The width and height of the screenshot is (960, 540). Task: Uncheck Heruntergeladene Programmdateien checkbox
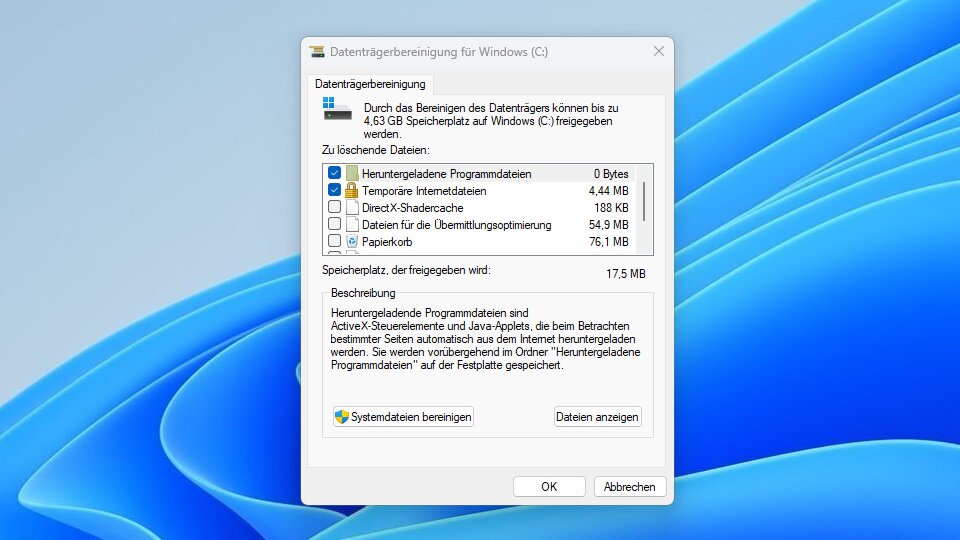[x=334, y=173]
